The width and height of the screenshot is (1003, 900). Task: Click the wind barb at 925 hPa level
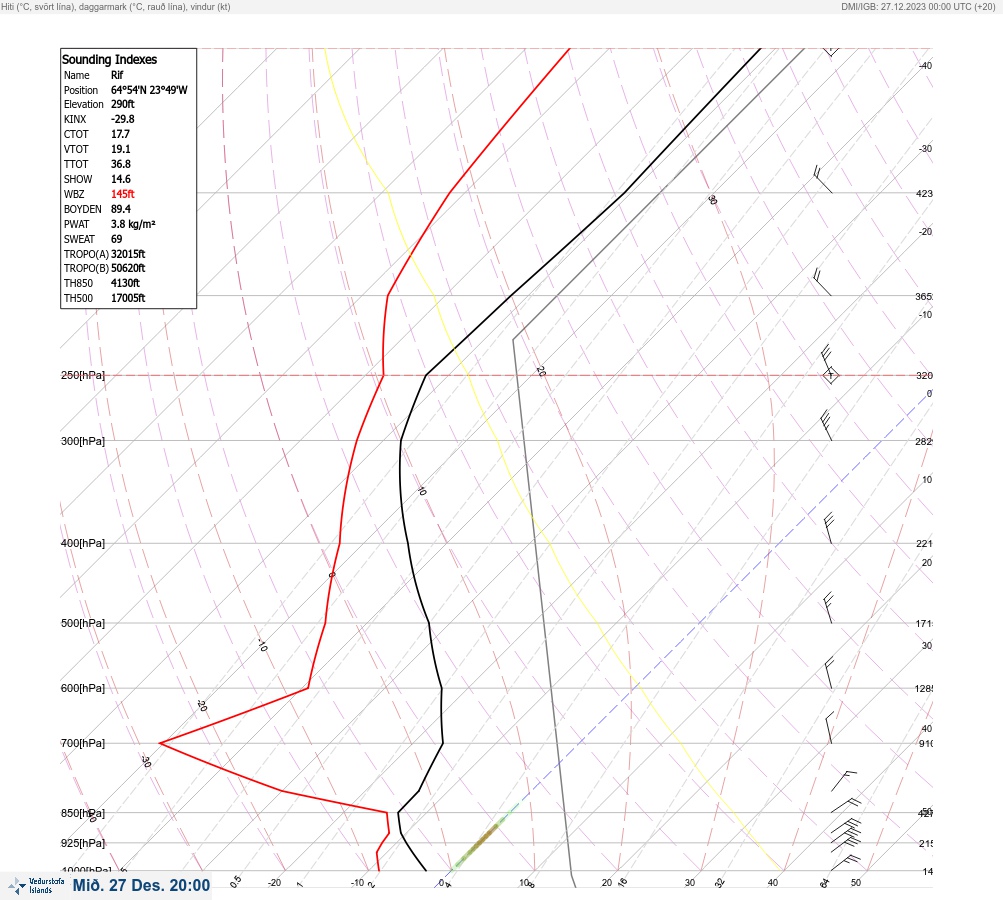[x=846, y=835]
